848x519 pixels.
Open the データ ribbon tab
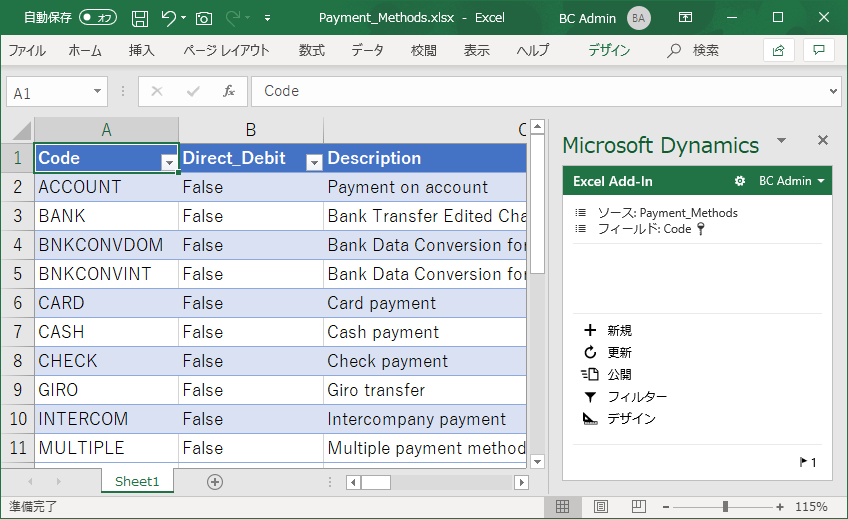(367, 51)
